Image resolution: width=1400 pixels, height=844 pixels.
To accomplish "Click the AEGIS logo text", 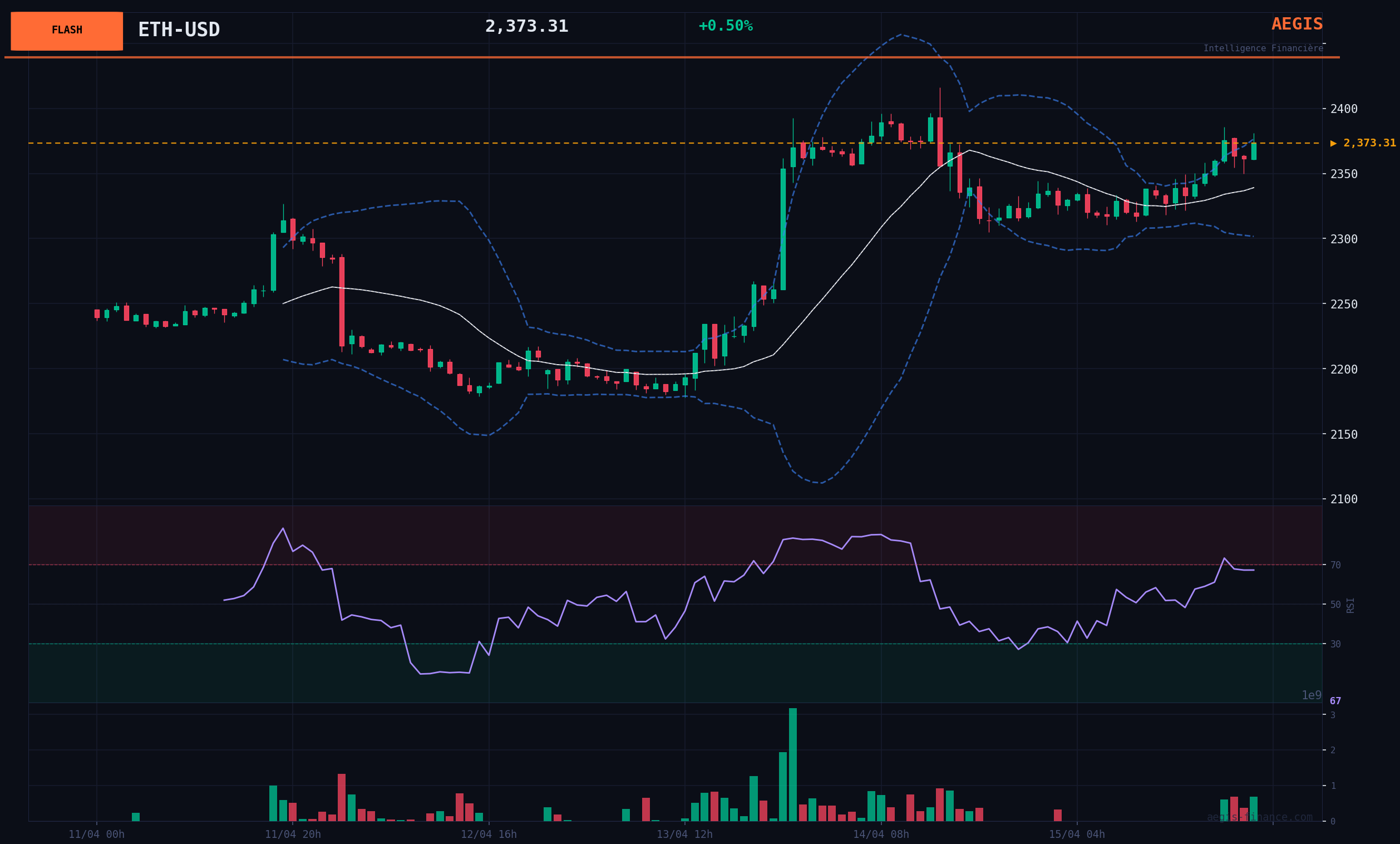I will 1297,24.
